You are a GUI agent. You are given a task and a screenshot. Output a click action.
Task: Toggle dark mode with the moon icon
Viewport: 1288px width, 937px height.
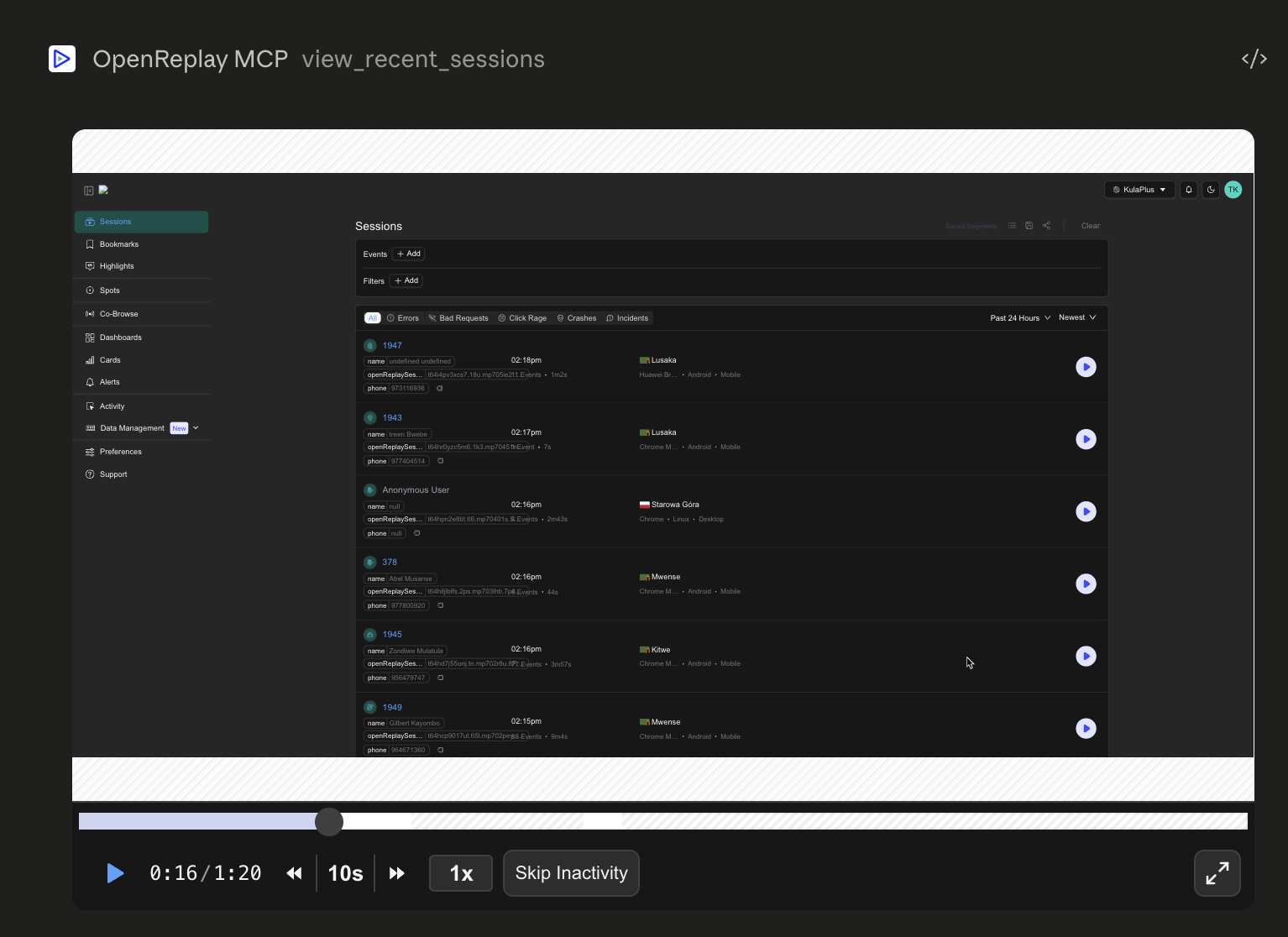click(x=1211, y=190)
